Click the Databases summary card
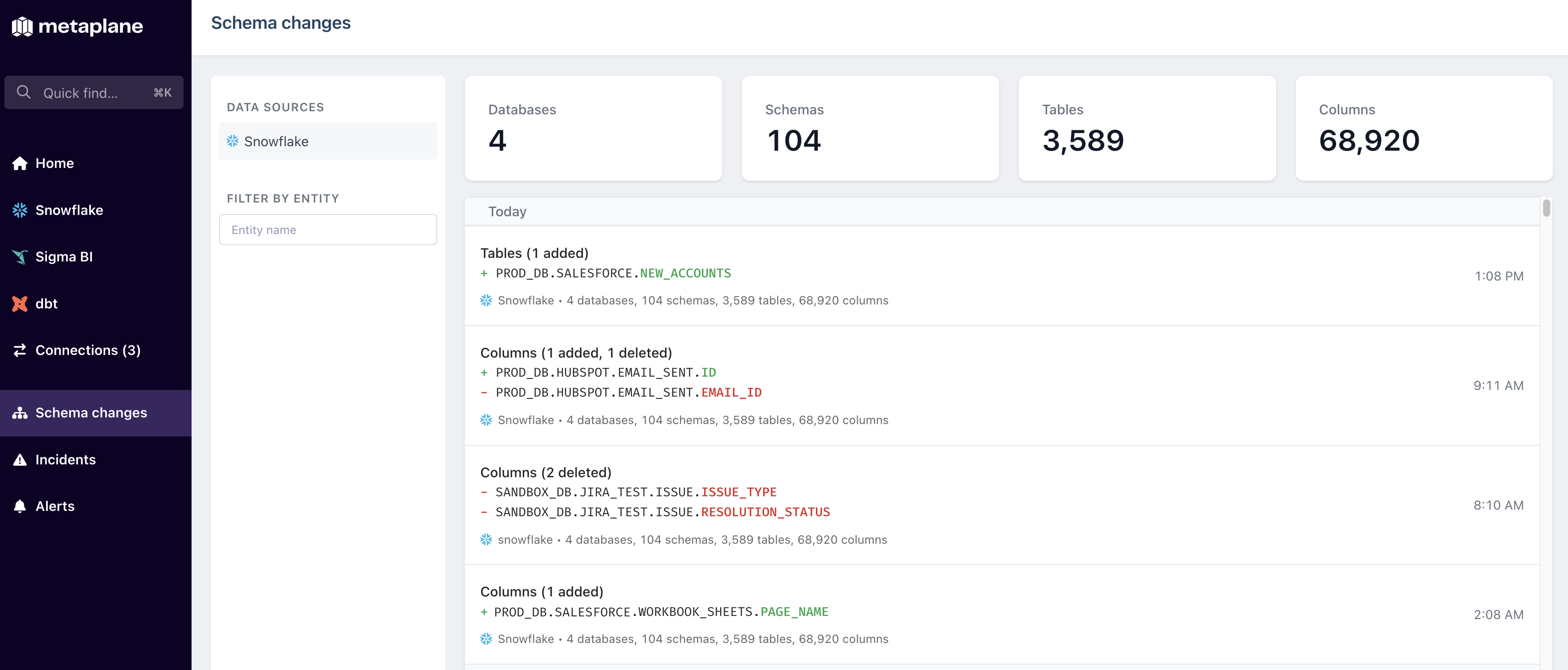The width and height of the screenshot is (1568, 670). [593, 129]
